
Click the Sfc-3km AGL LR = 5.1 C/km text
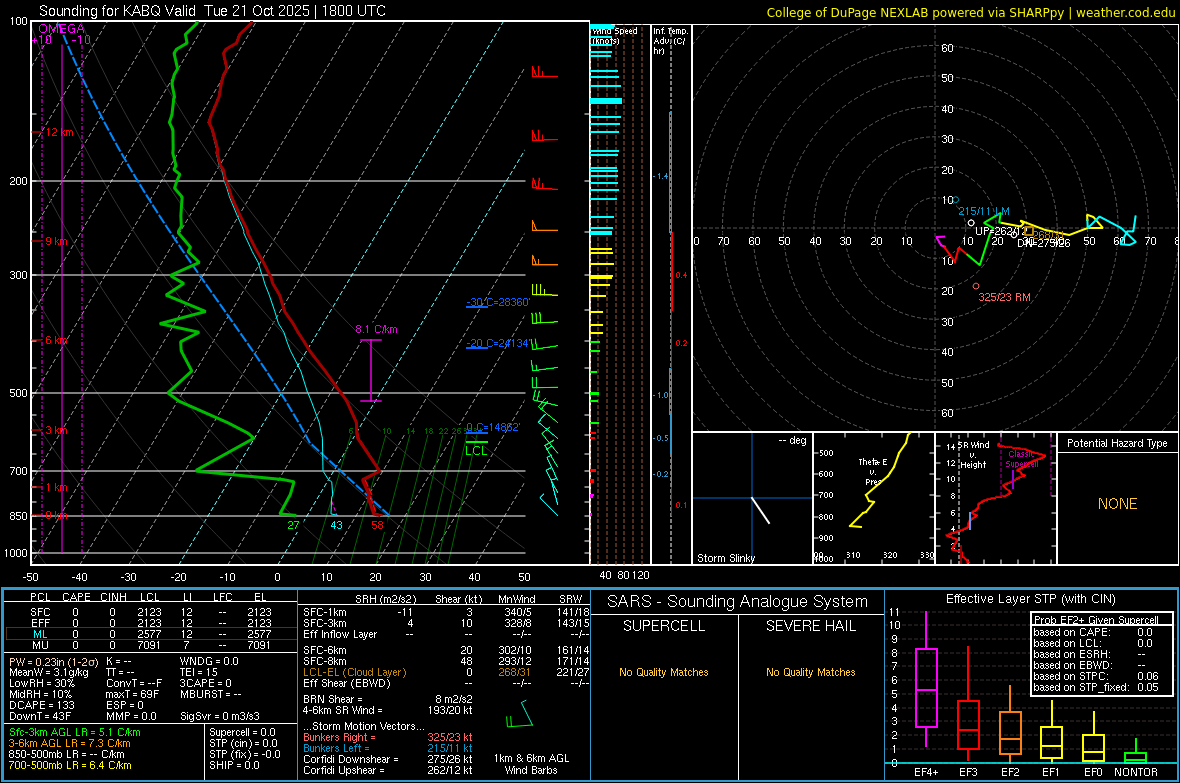click(75, 733)
